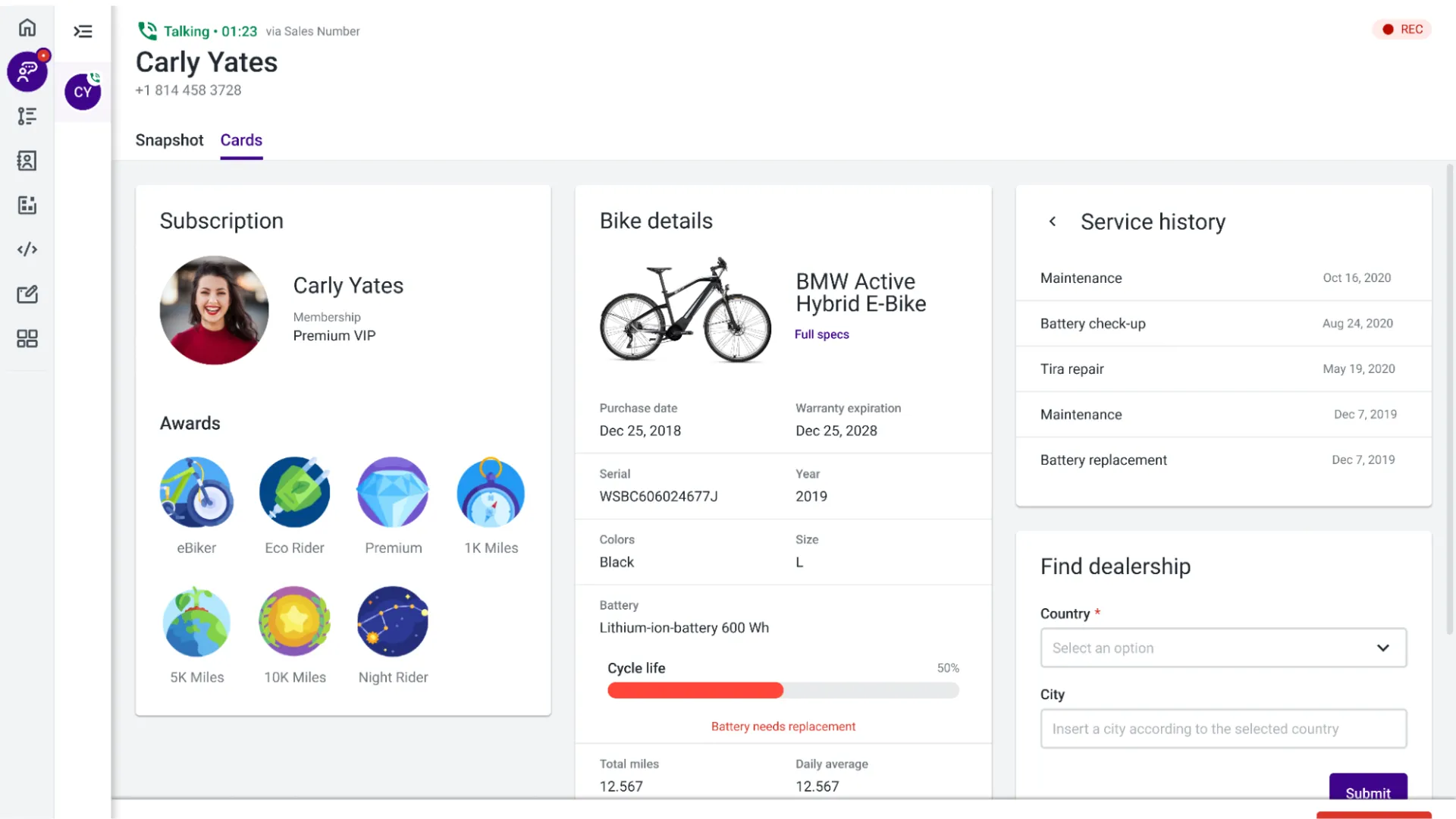
Task: Switch to the Snapshot tab
Action: 169,140
